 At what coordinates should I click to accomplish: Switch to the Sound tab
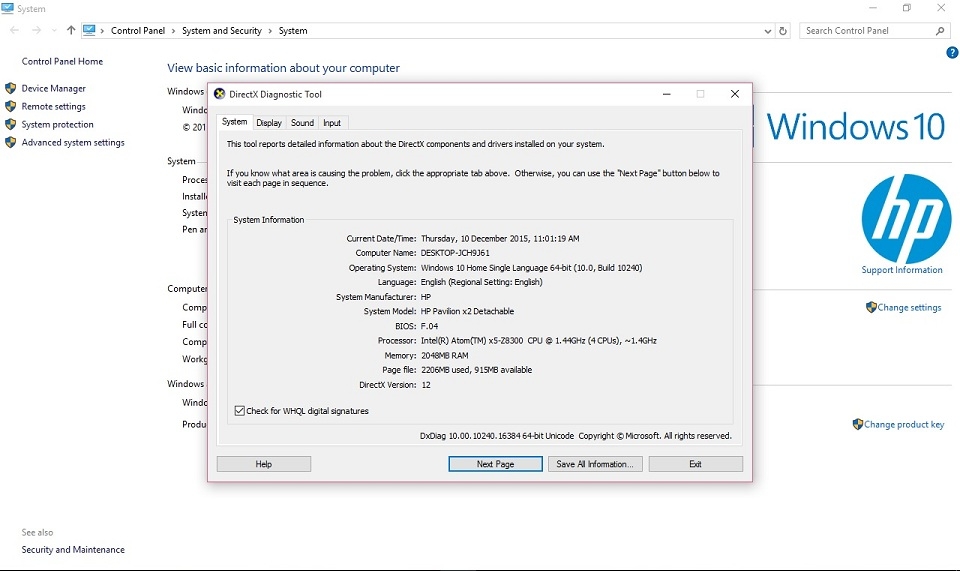[x=302, y=122]
